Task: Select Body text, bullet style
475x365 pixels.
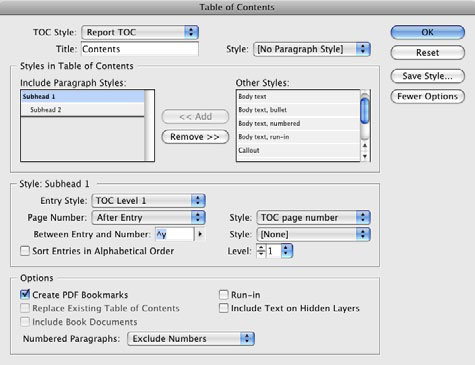Action: click(x=298, y=110)
